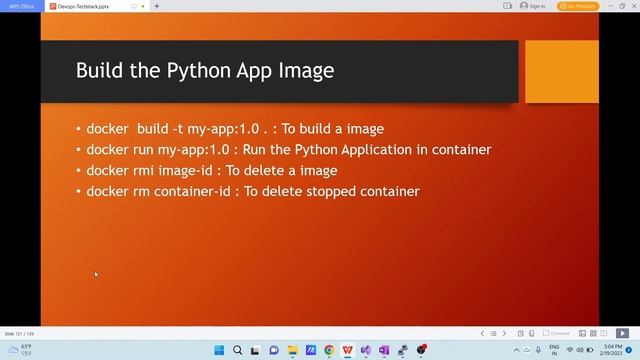Viewport: 640px width, 360px height.
Task: Open the Windows Start menu
Action: click(x=219, y=350)
